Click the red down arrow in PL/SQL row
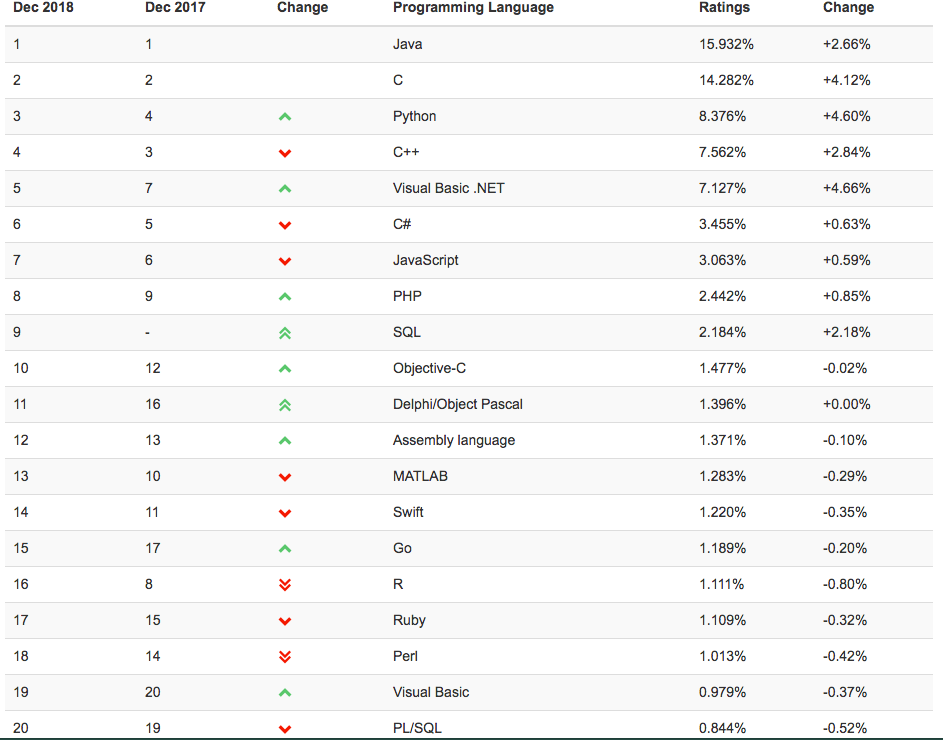This screenshot has height=740, width=943. (285, 729)
